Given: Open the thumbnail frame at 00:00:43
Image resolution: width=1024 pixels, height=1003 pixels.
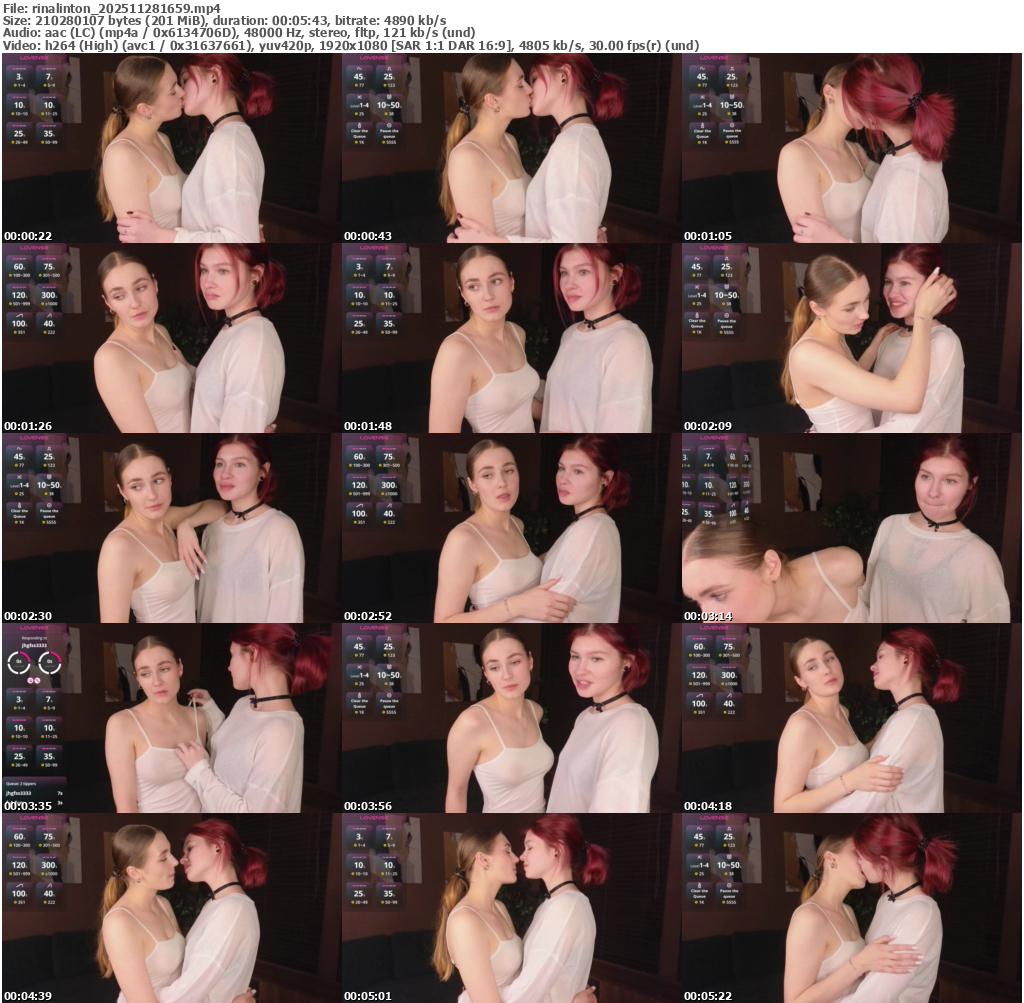Looking at the screenshot, I should [x=511, y=148].
